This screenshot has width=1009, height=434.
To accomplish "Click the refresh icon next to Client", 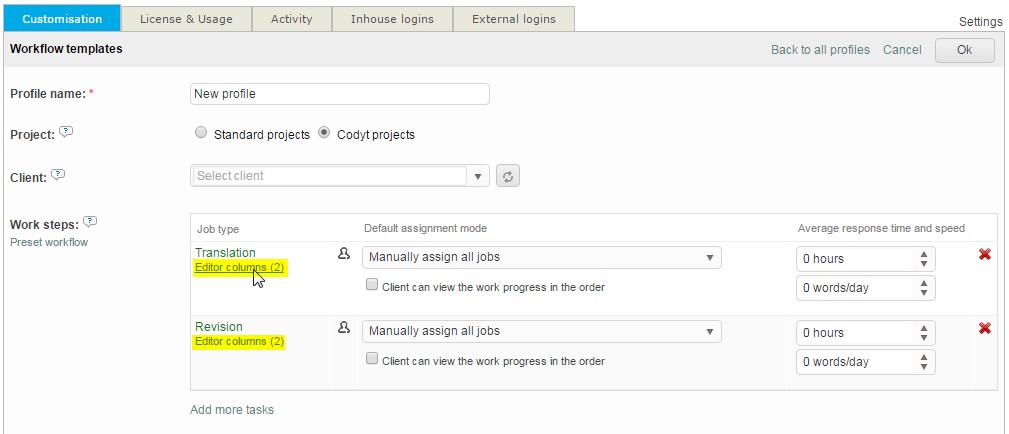I will pyautogui.click(x=508, y=176).
